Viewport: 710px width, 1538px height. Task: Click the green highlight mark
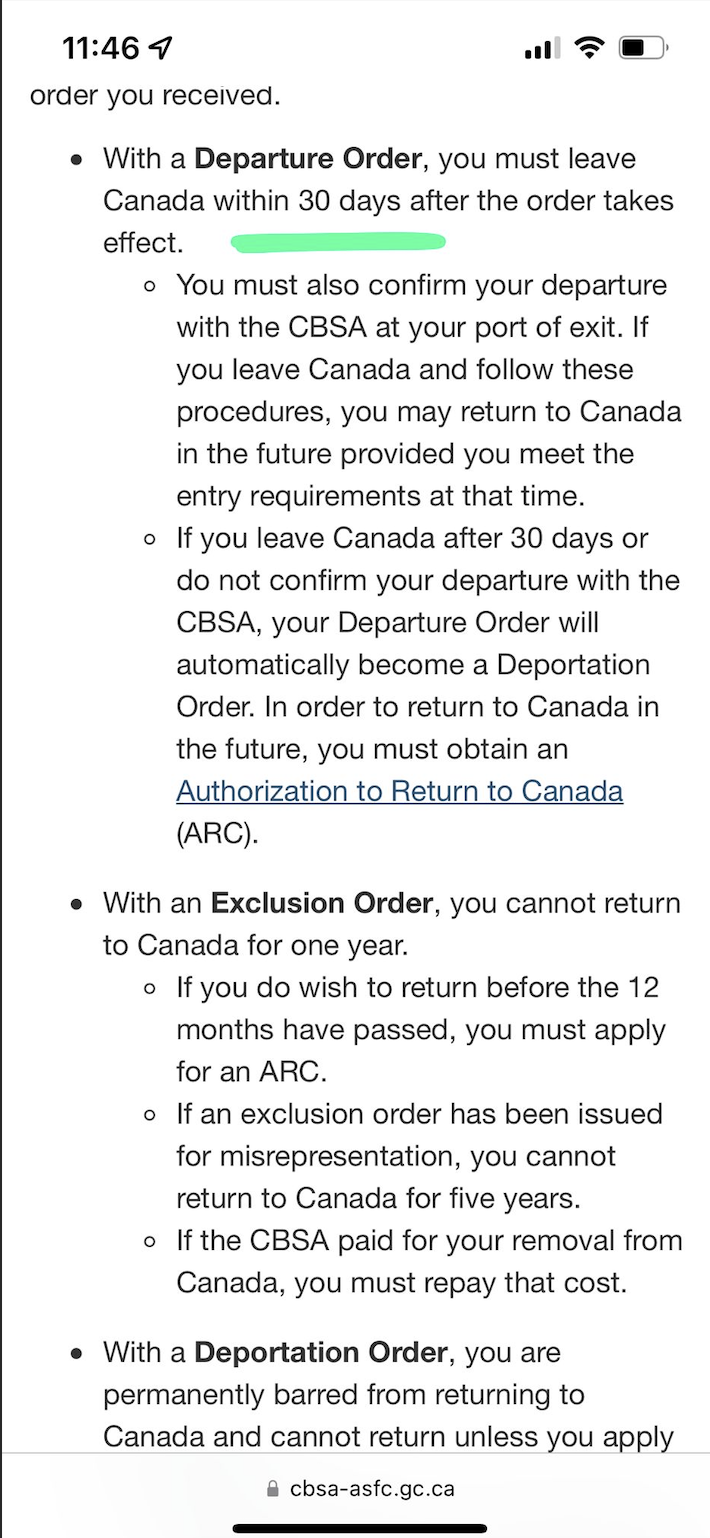pos(337,241)
